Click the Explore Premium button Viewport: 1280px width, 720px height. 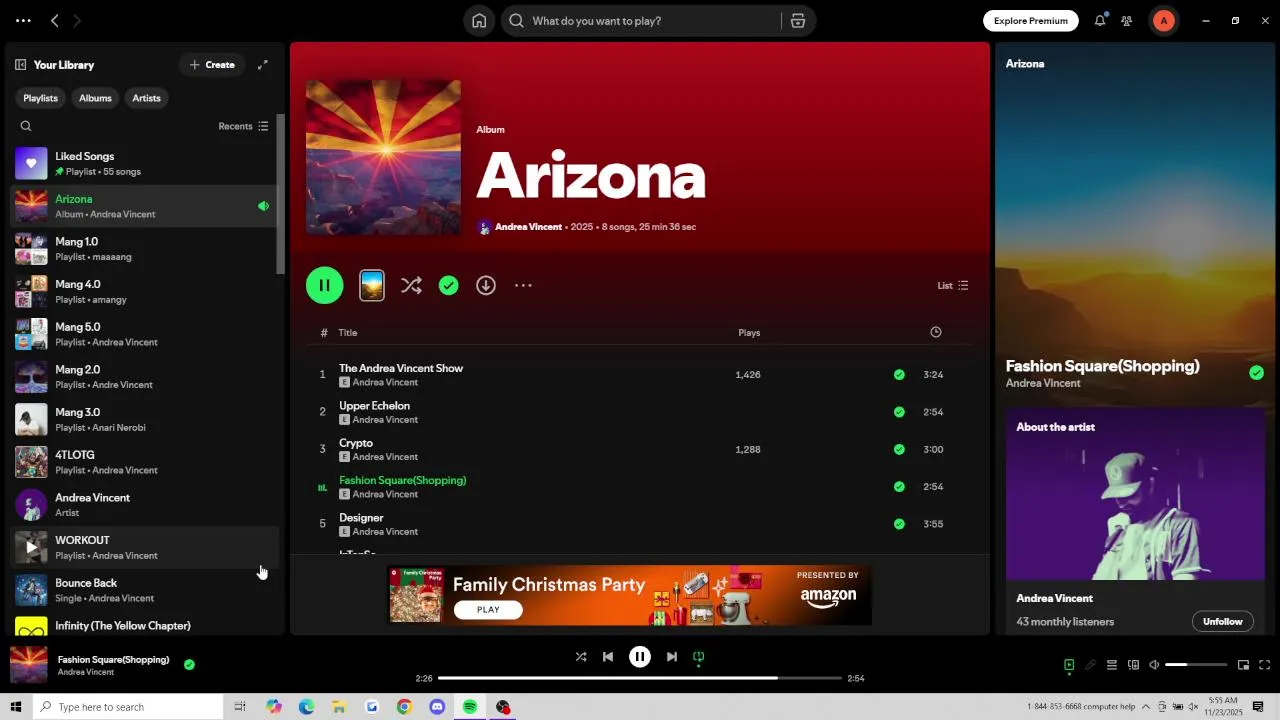[x=1031, y=21]
